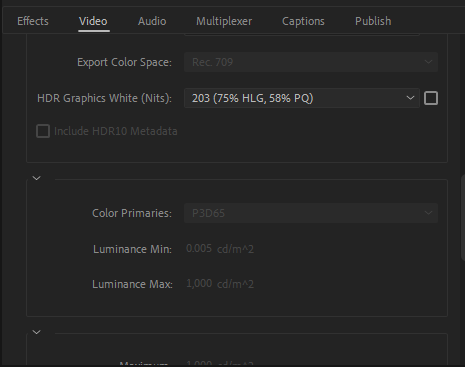
Task: Switch to the Effects tab
Action: [33, 21]
